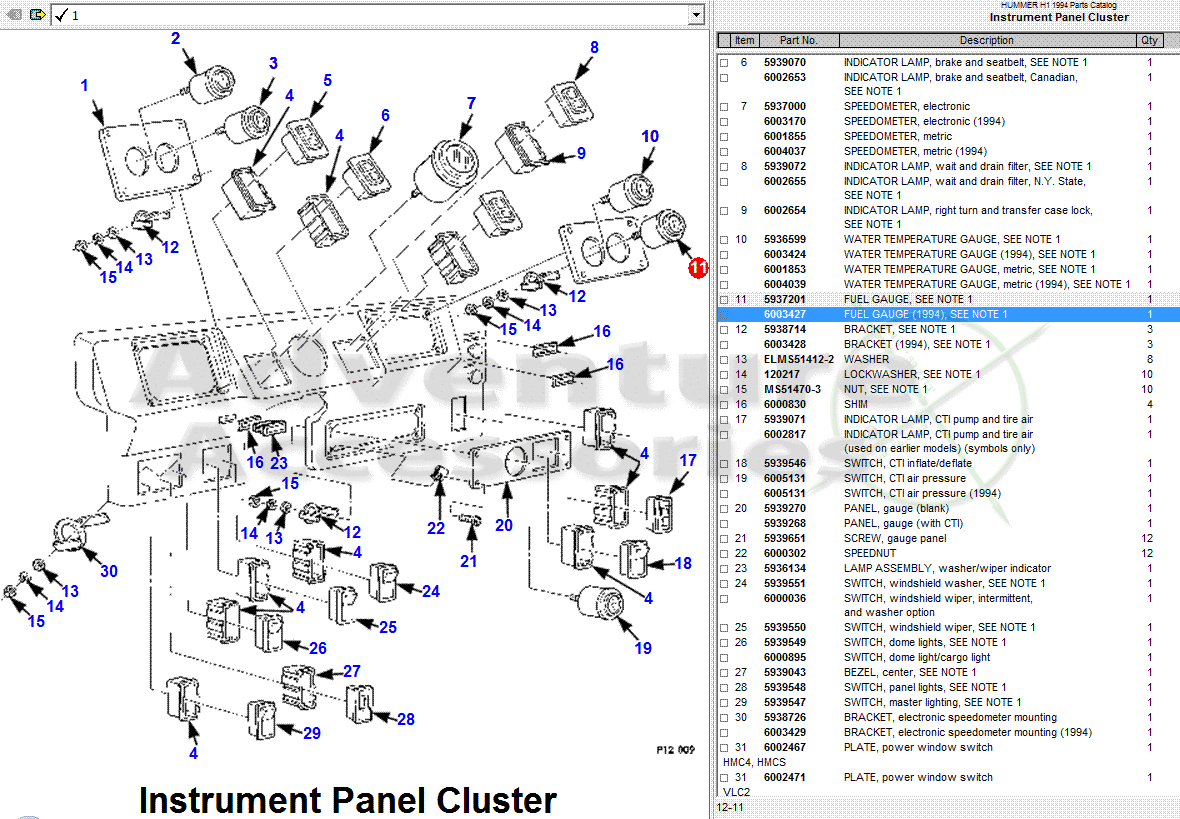Select callout 5 in the diagram
The height and width of the screenshot is (819, 1180).
327,81
